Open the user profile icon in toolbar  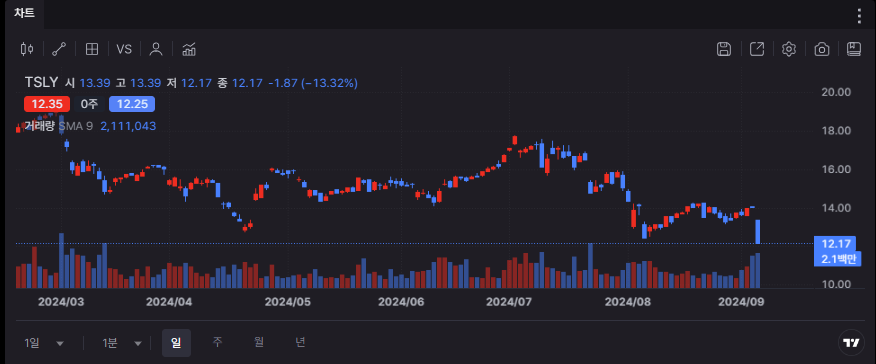point(156,49)
